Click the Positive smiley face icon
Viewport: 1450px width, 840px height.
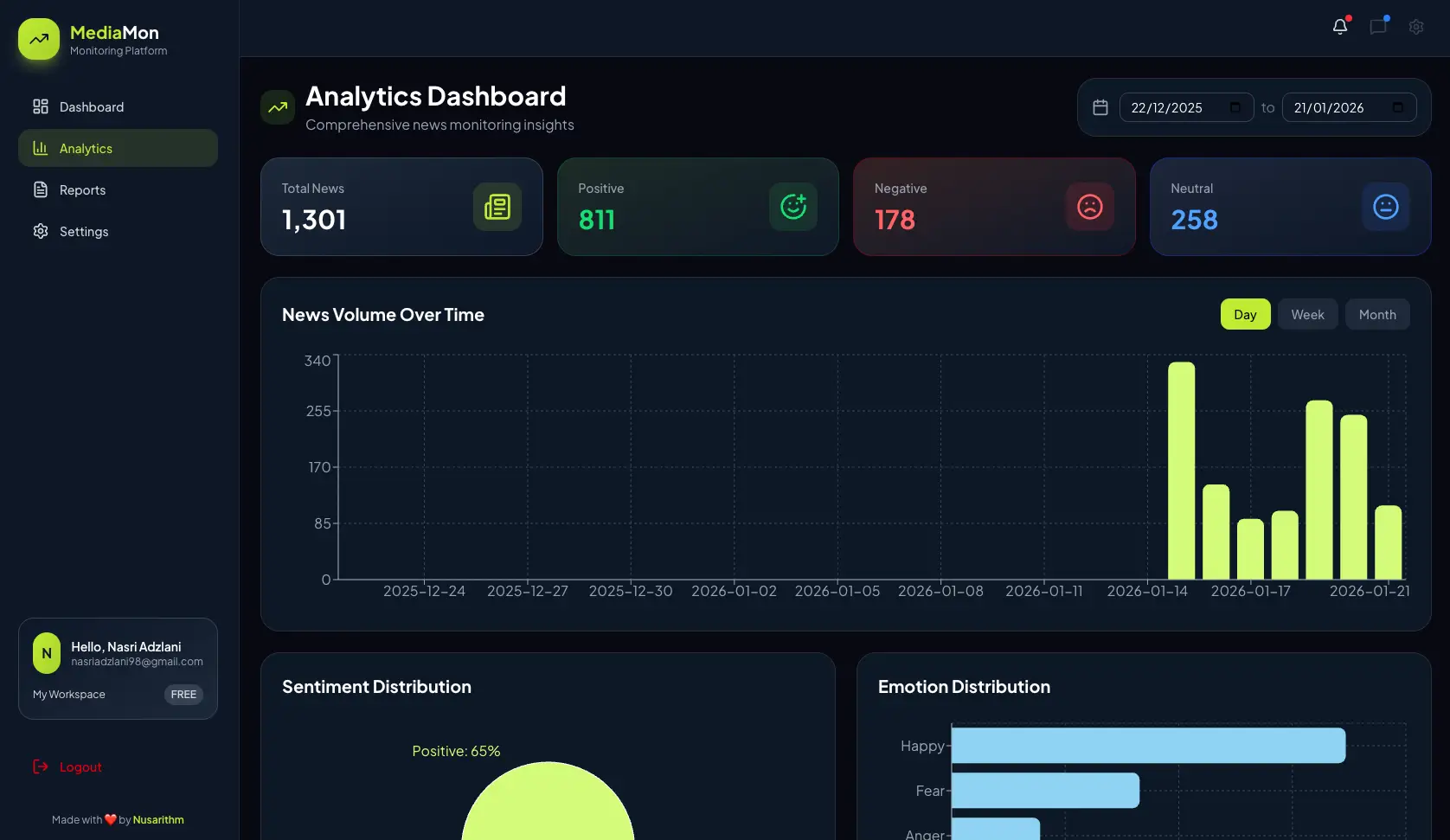(793, 207)
